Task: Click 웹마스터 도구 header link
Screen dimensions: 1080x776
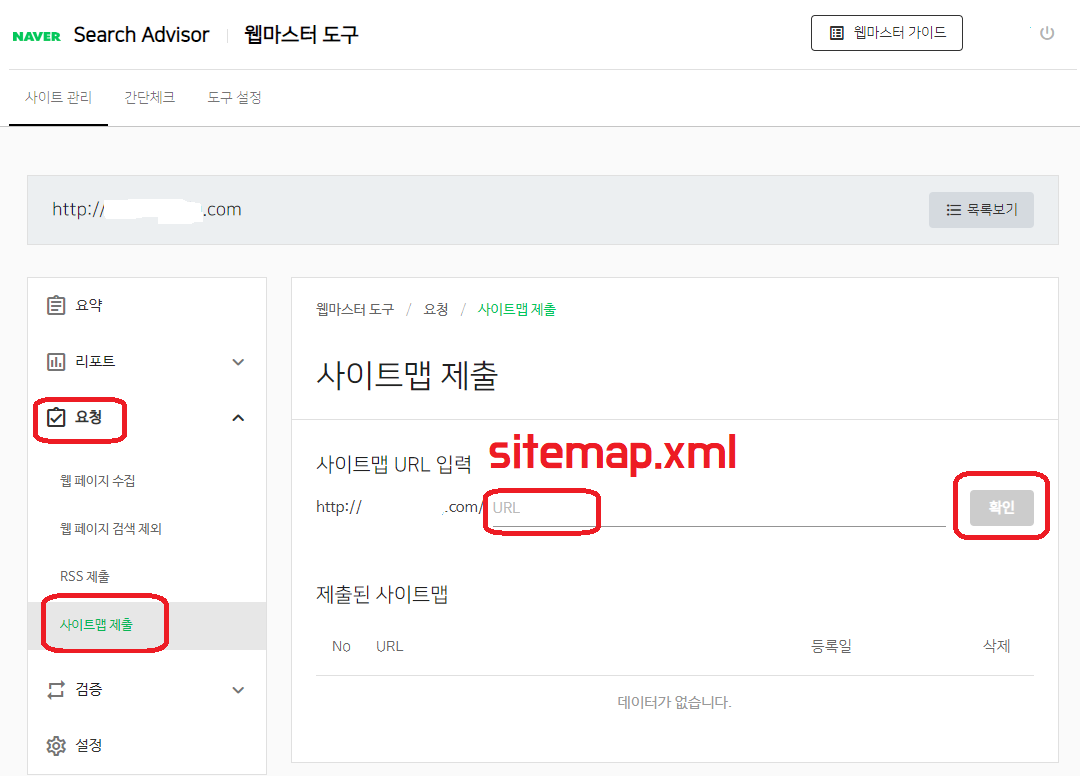Action: tap(301, 34)
